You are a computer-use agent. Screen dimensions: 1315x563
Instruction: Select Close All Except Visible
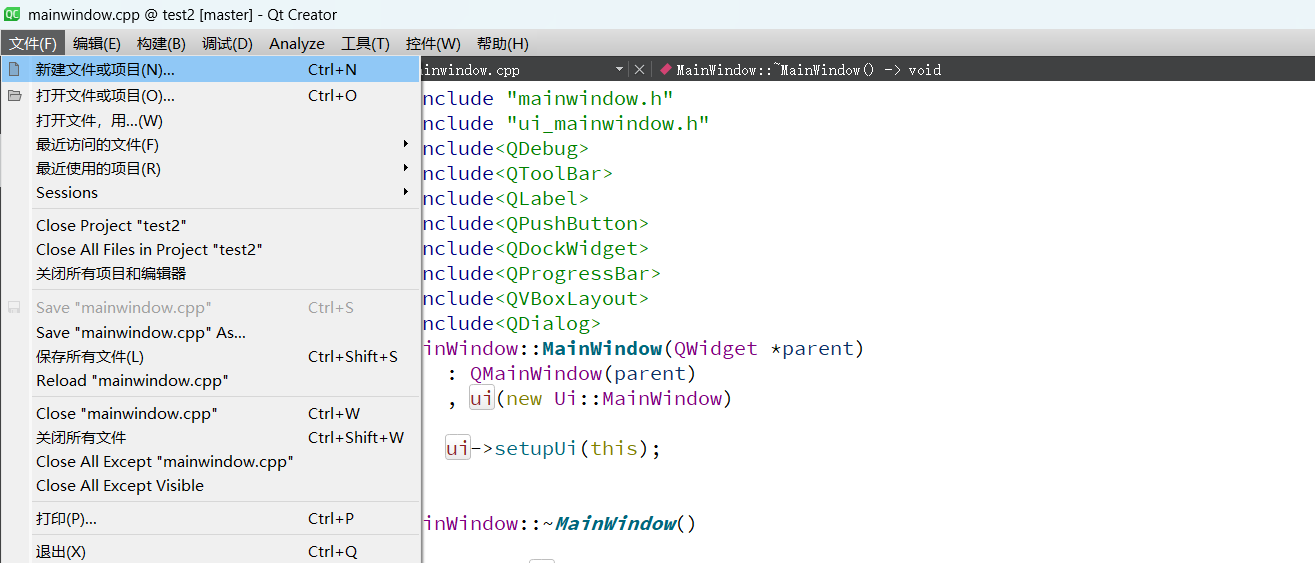click(x=211, y=485)
